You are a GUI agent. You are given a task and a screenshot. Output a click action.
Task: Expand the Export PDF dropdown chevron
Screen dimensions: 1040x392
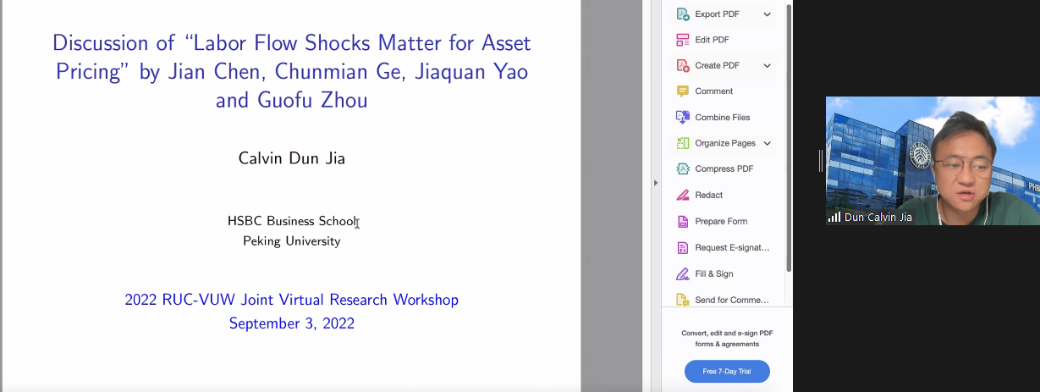767,14
